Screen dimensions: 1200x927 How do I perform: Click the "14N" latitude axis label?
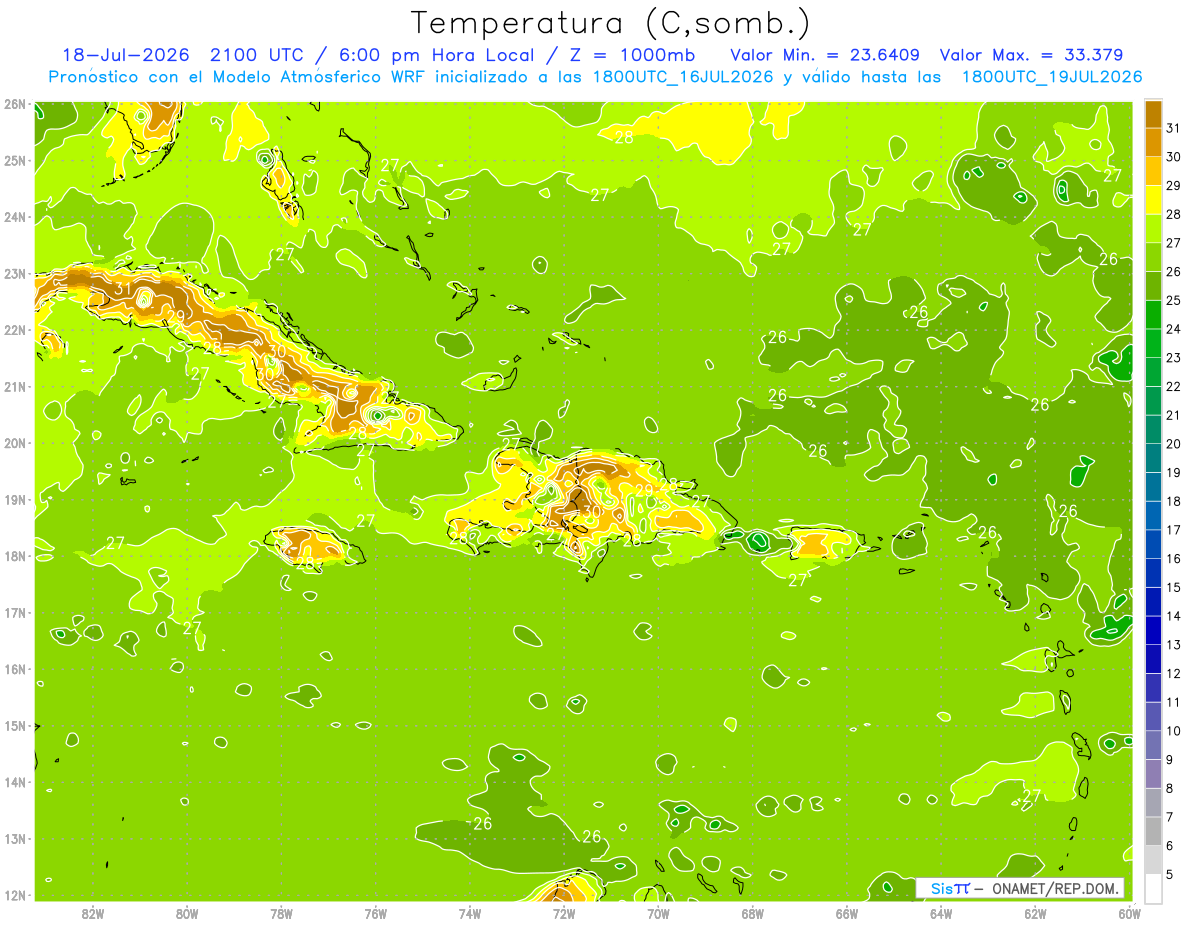pyautogui.click(x=15, y=782)
